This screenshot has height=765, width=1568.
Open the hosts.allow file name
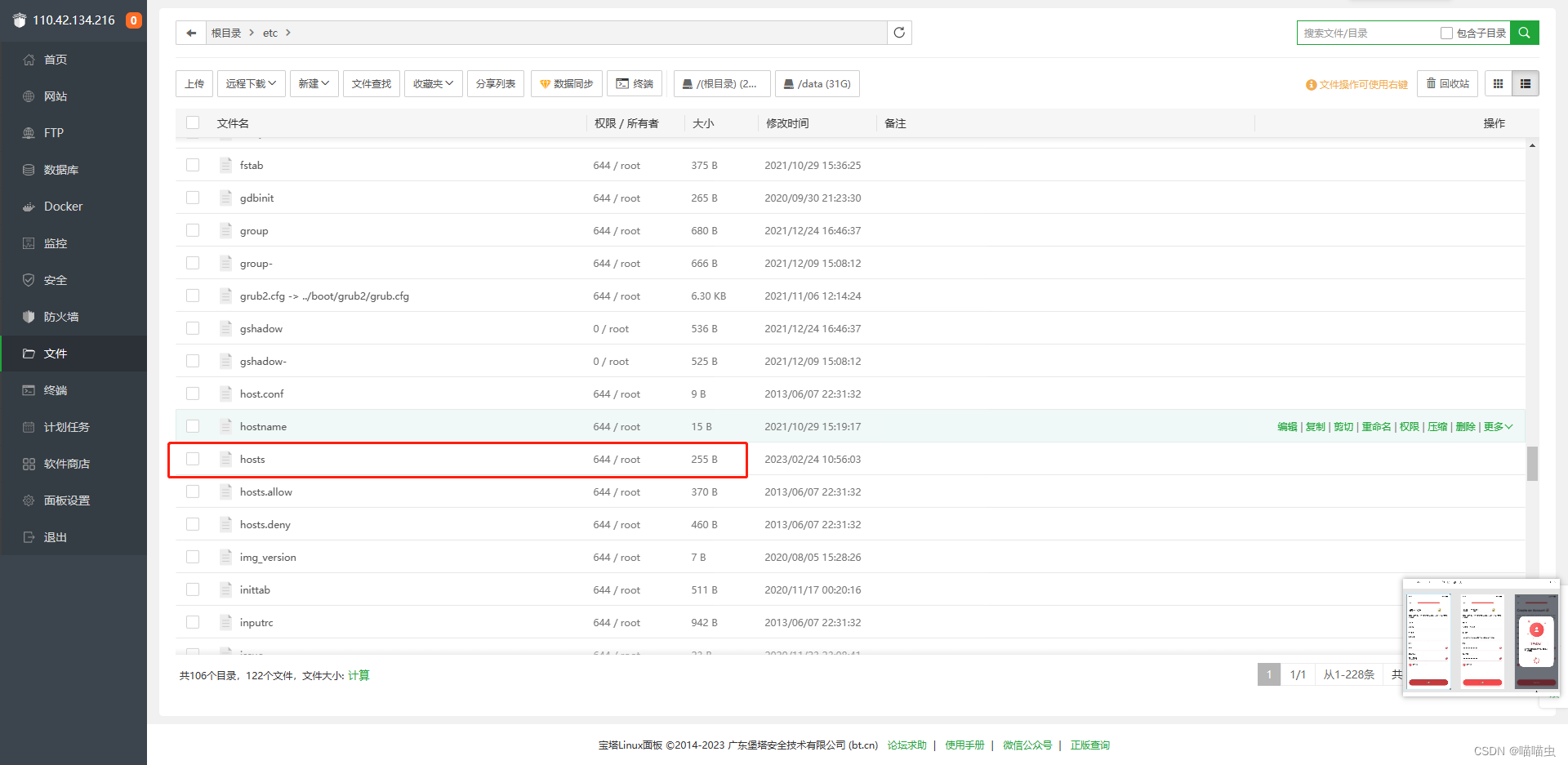click(266, 491)
